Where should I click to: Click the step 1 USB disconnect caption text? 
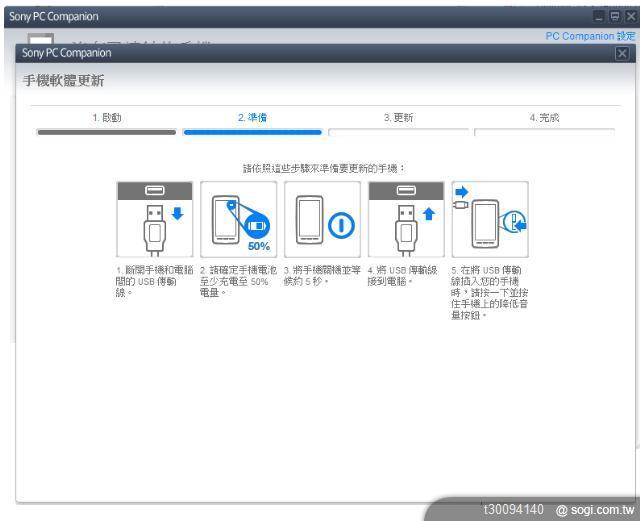[x=154, y=281]
